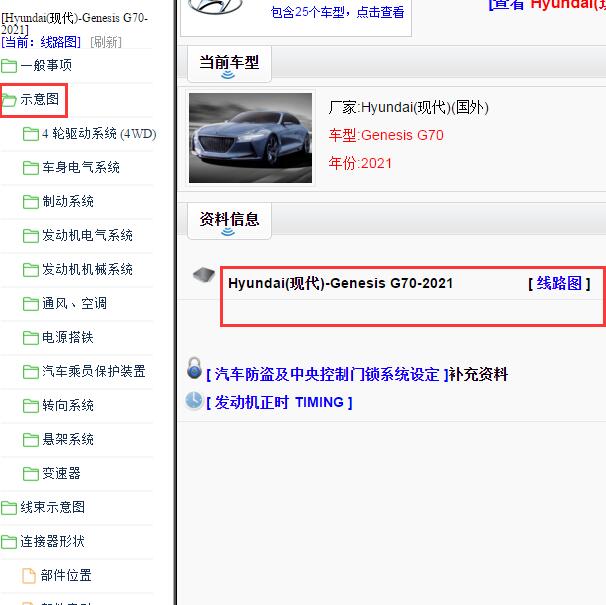Expand 线束示意图 tree item
This screenshot has width=606, height=605.
tap(53, 508)
